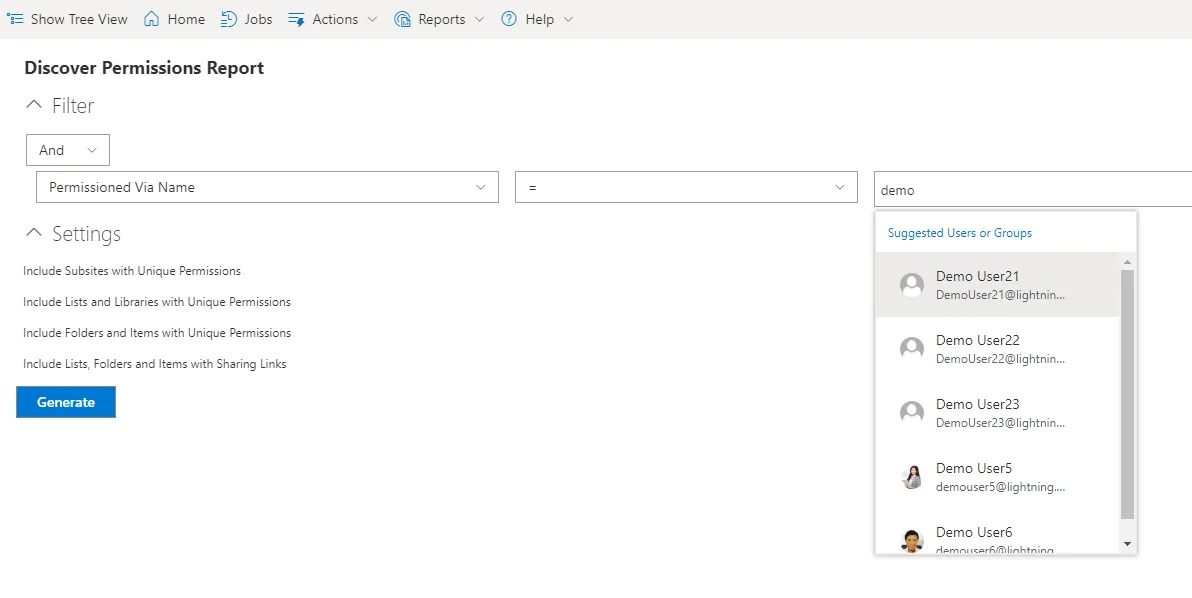Enable Include Subsites with Unique Permissions
The width and height of the screenshot is (1192, 598).
(132, 270)
